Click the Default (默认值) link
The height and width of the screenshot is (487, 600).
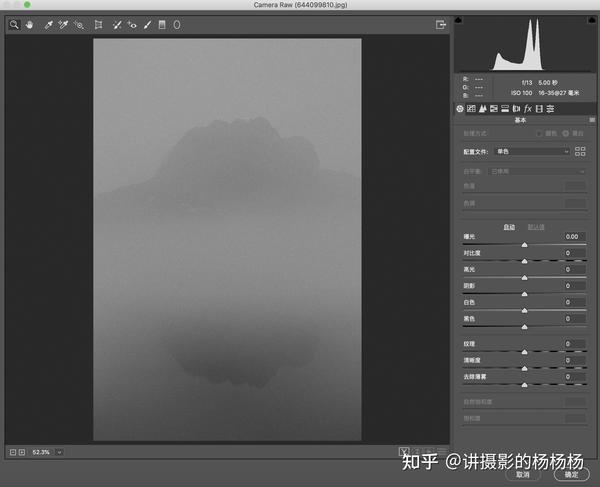[x=536, y=227]
